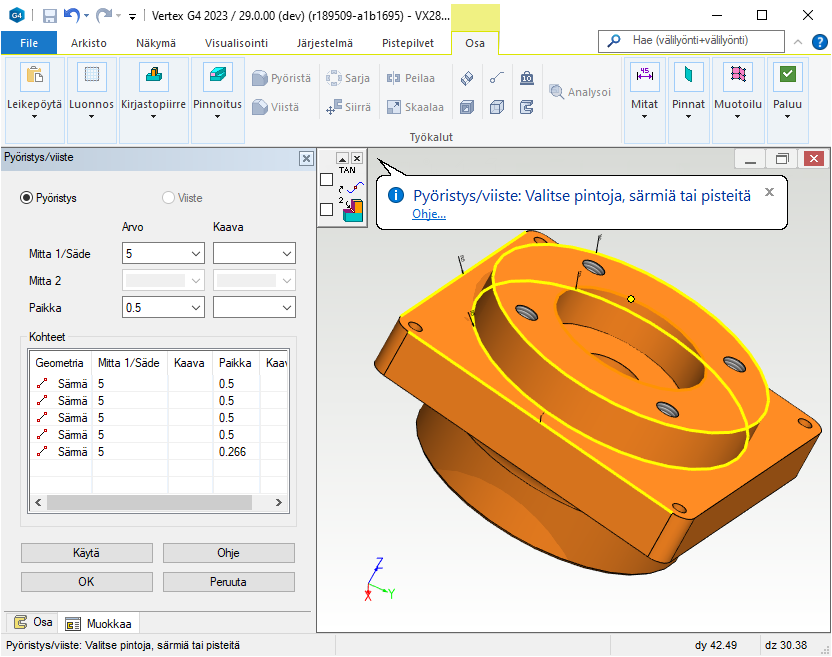Select the Pinnoitus extrude tool
Image resolution: width=832 pixels, height=657 pixels.
217,77
